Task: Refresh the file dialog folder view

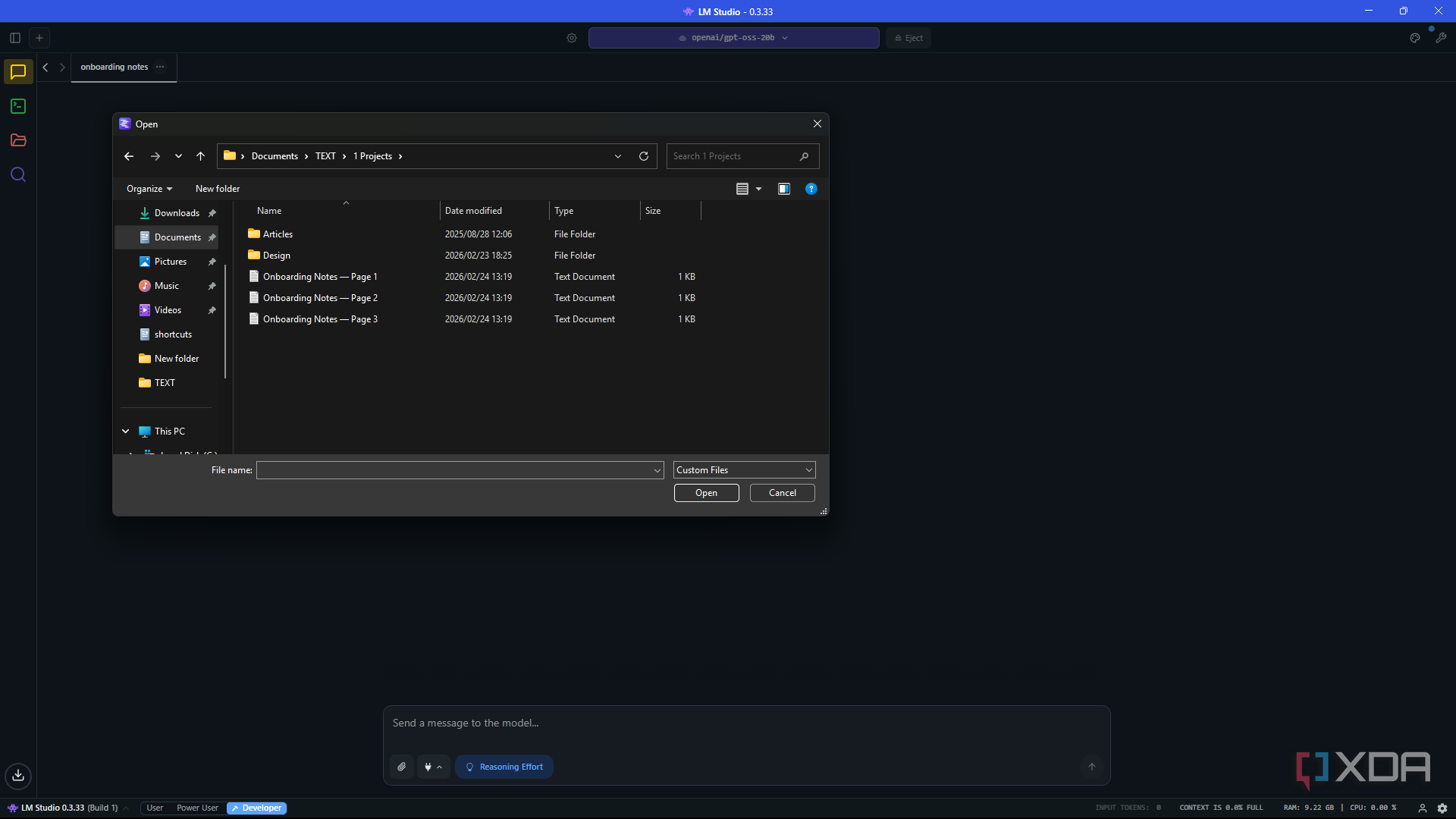Action: (x=644, y=156)
